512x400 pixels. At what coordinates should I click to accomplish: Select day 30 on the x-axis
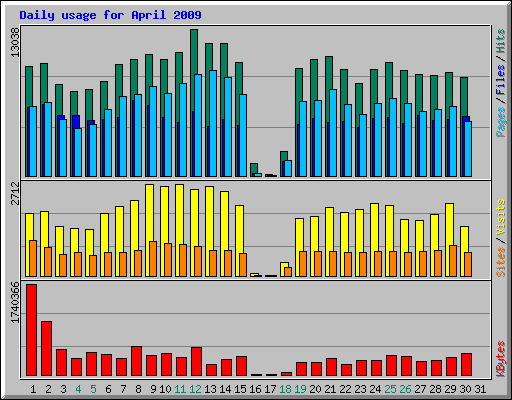pos(465,389)
